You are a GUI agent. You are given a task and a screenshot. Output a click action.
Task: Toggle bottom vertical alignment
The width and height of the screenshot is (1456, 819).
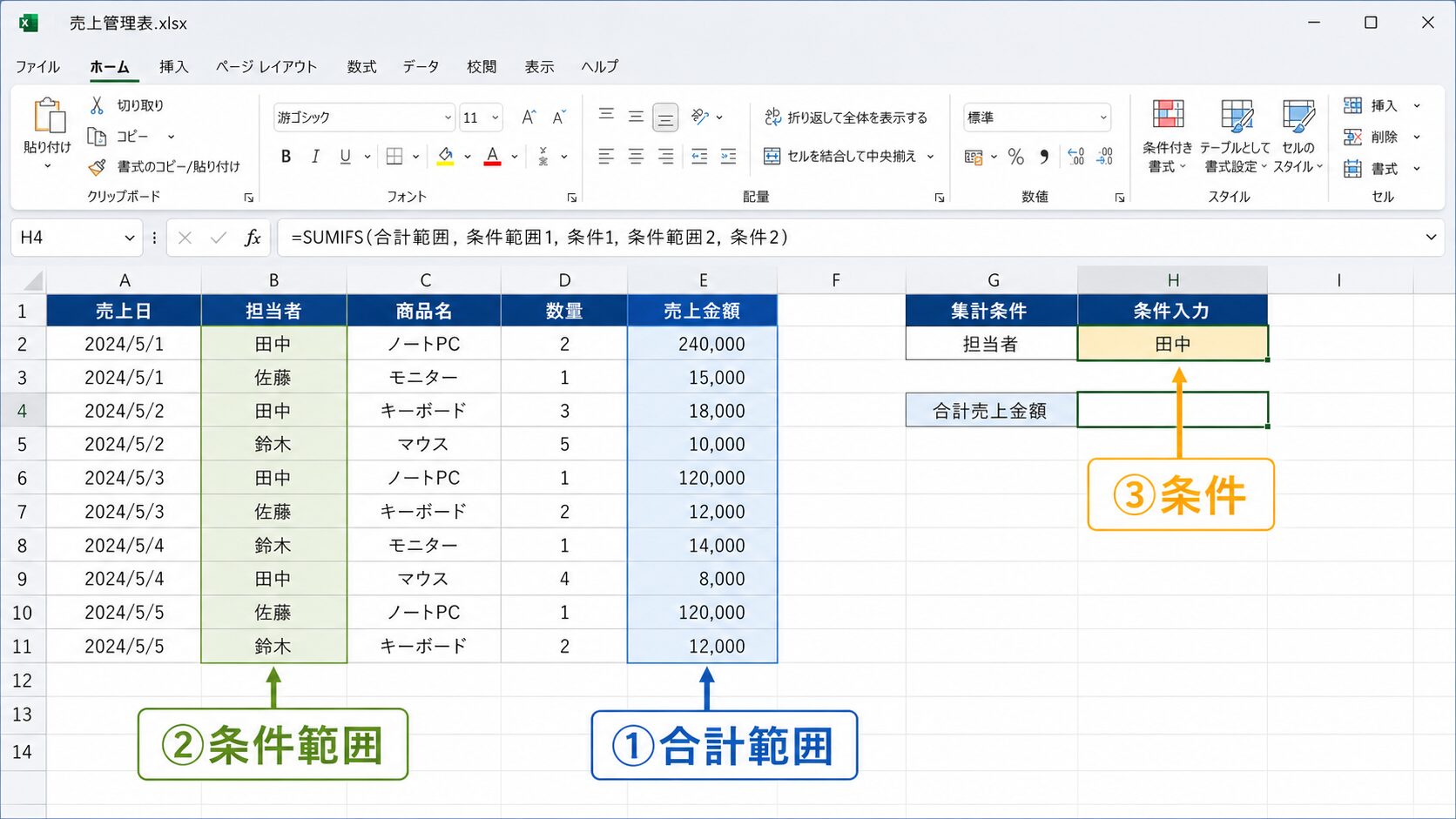tap(665, 117)
